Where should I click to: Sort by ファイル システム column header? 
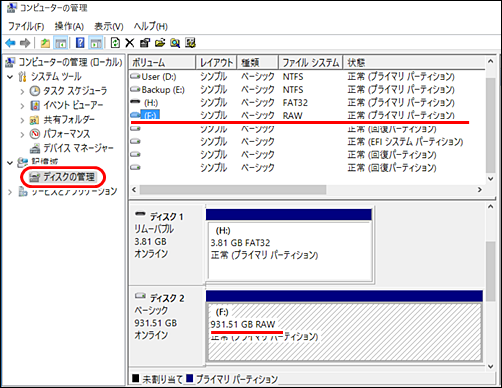click(x=311, y=62)
